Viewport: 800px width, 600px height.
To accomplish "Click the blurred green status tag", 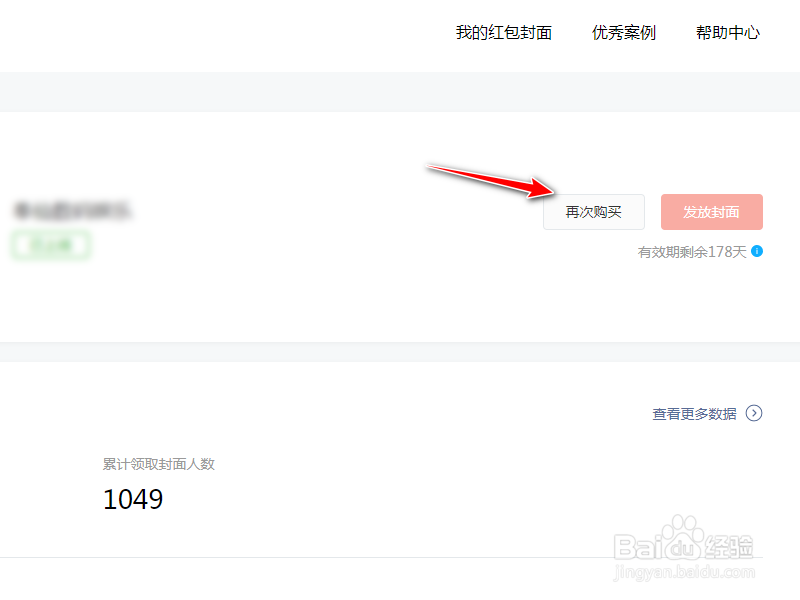I will coord(51,245).
